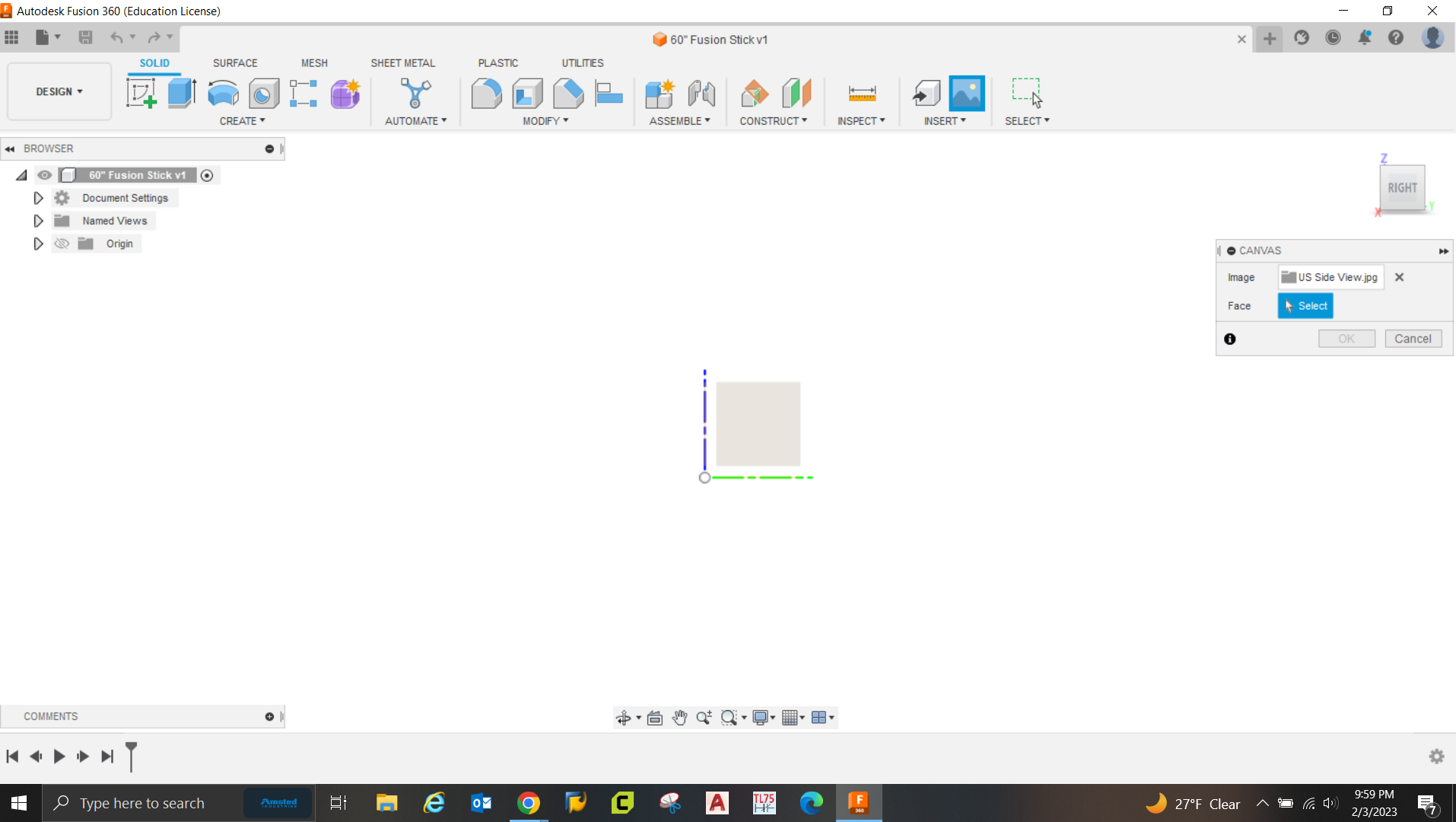Cancel the Canvas dialog
The width and height of the screenshot is (1456, 822).
click(x=1413, y=338)
